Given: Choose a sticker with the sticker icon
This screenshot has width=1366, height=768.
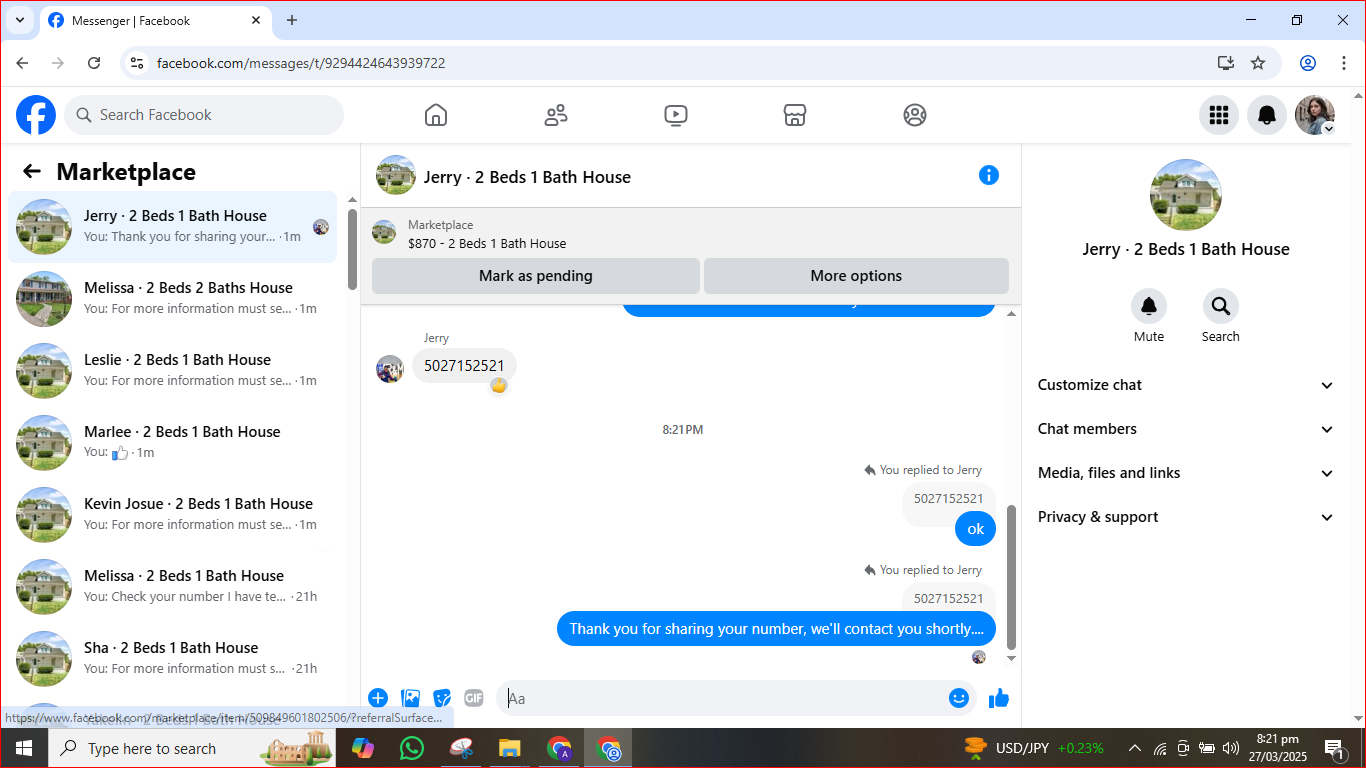Looking at the screenshot, I should click(x=442, y=698).
